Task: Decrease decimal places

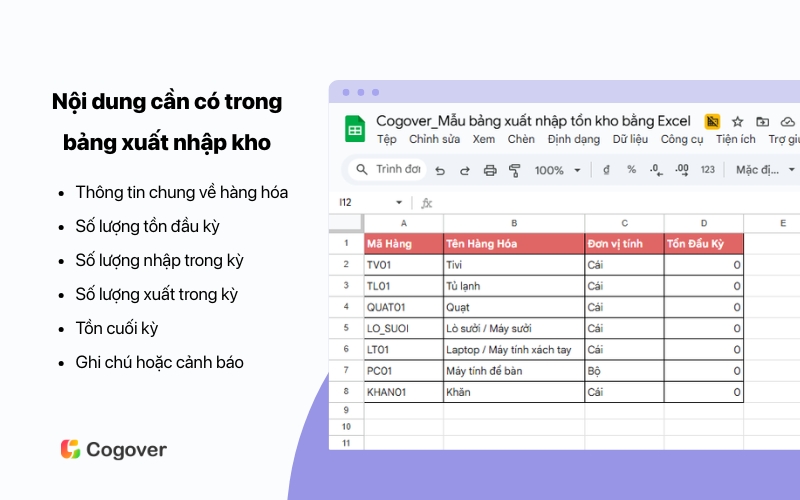Action: [656, 170]
